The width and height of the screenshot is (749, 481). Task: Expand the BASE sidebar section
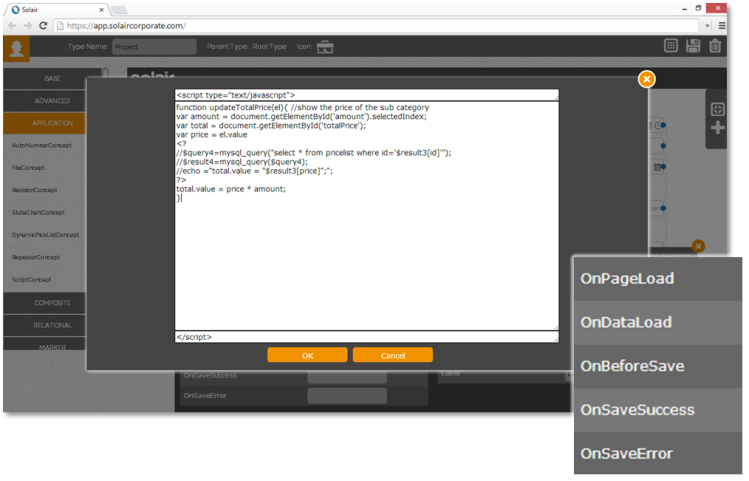[x=52, y=78]
